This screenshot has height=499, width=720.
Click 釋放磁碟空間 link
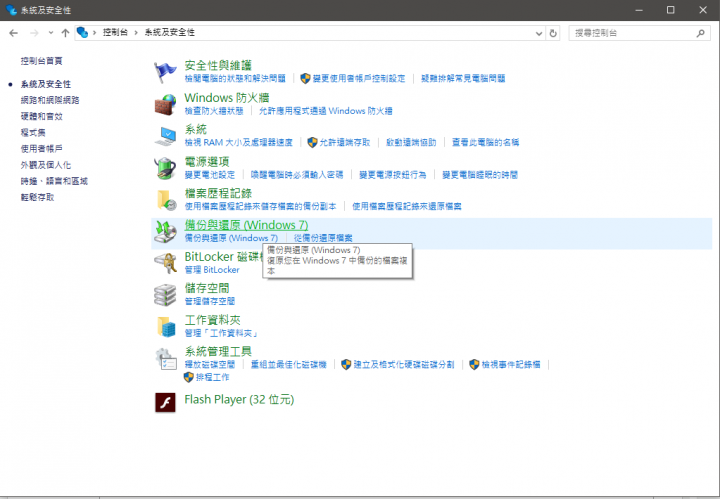(x=209, y=364)
